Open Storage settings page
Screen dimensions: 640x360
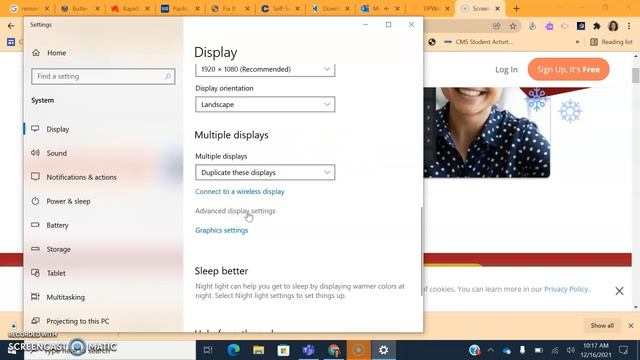[58, 249]
